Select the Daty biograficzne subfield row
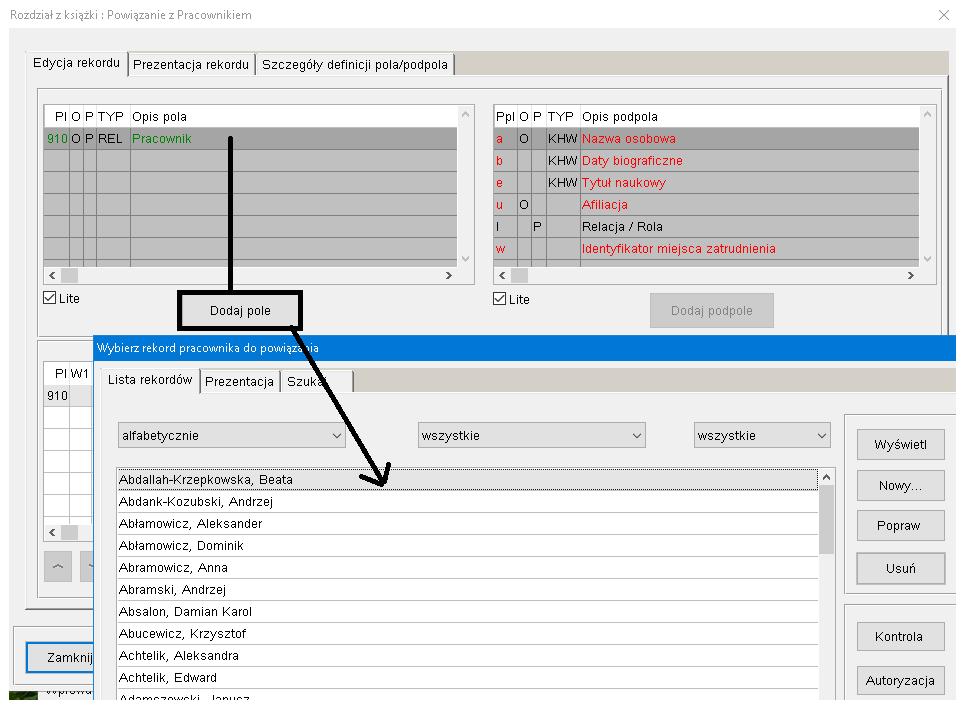968x716 pixels. [x=706, y=161]
